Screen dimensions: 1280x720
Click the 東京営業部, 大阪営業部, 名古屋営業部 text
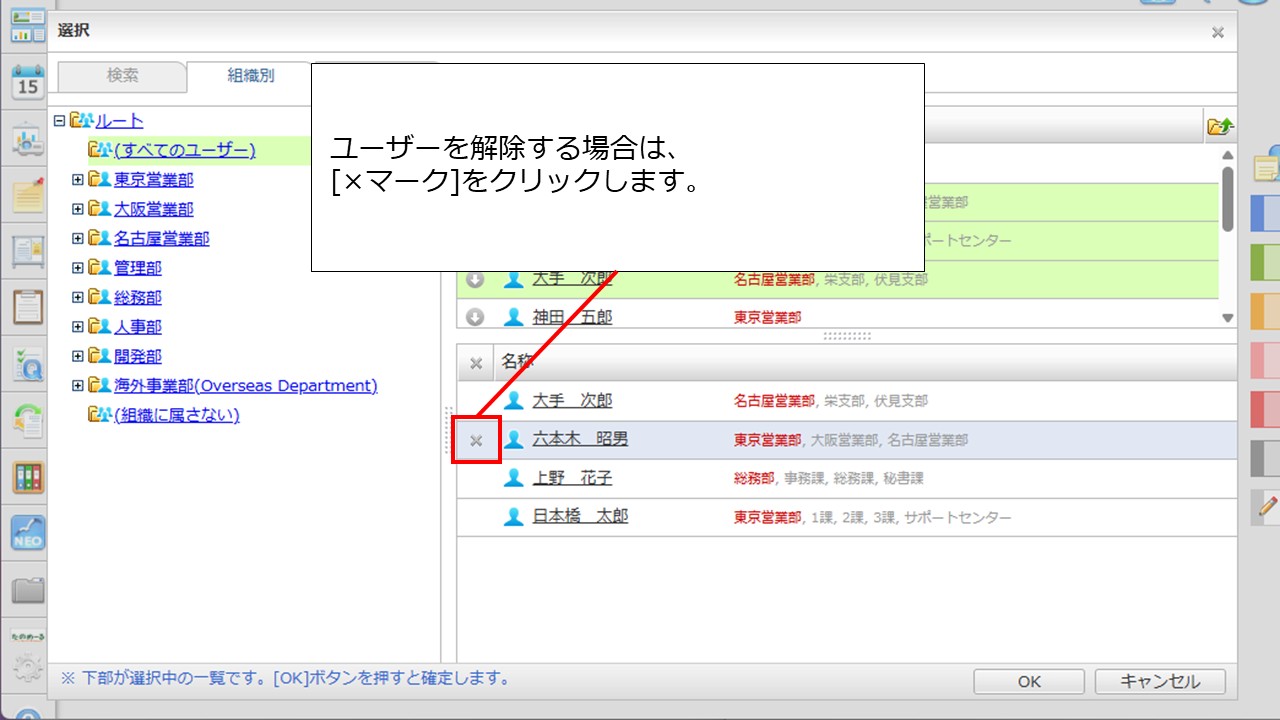coord(851,440)
